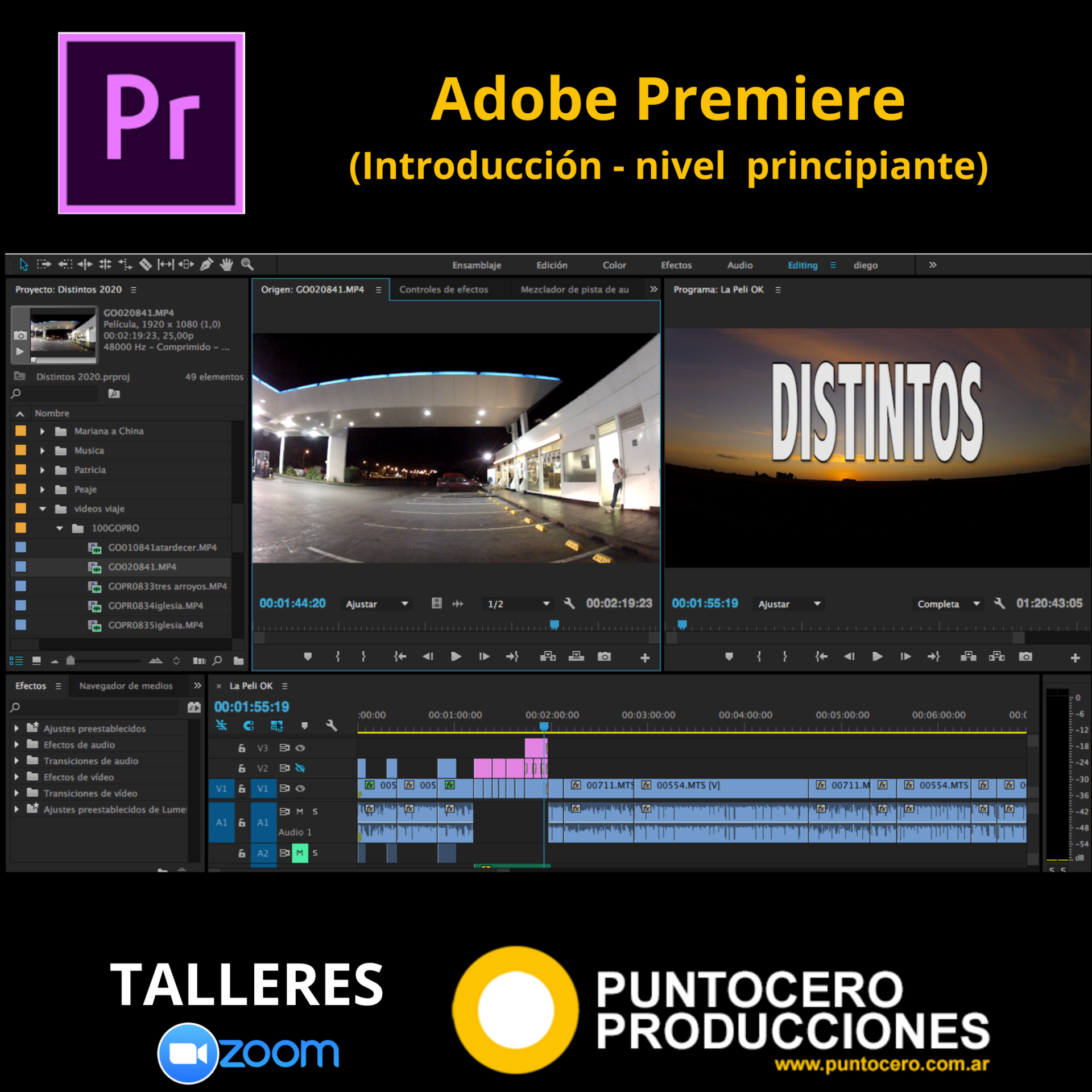Viewport: 1092px width, 1092px height.
Task: Show more workspaces with chevron button
Action: (x=933, y=264)
